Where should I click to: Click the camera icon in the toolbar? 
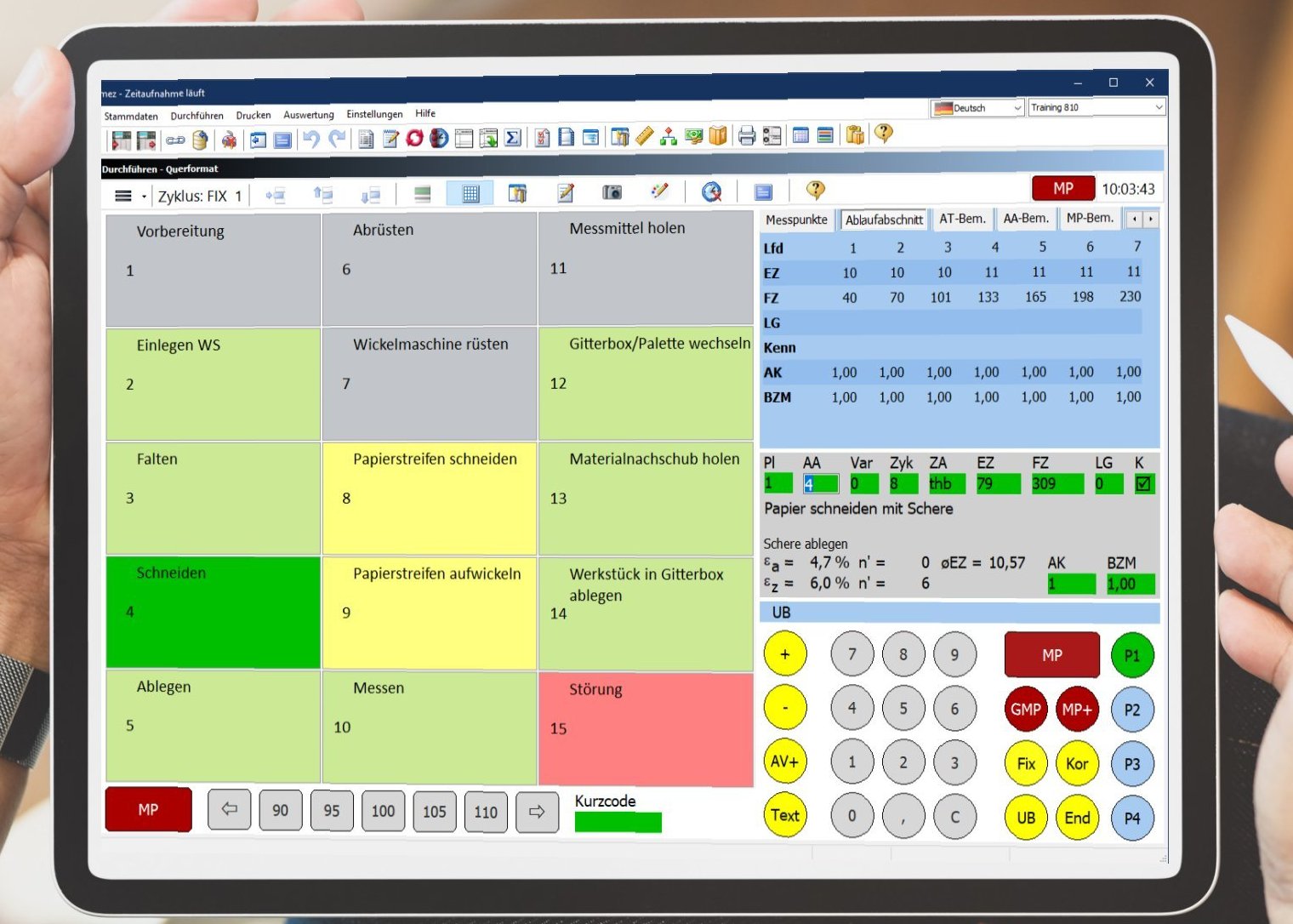click(612, 193)
